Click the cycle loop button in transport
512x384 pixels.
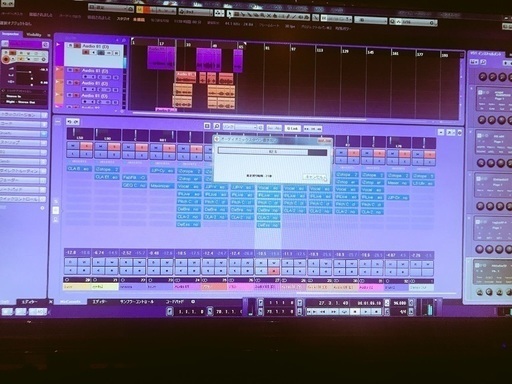pyautogui.click(x=344, y=312)
